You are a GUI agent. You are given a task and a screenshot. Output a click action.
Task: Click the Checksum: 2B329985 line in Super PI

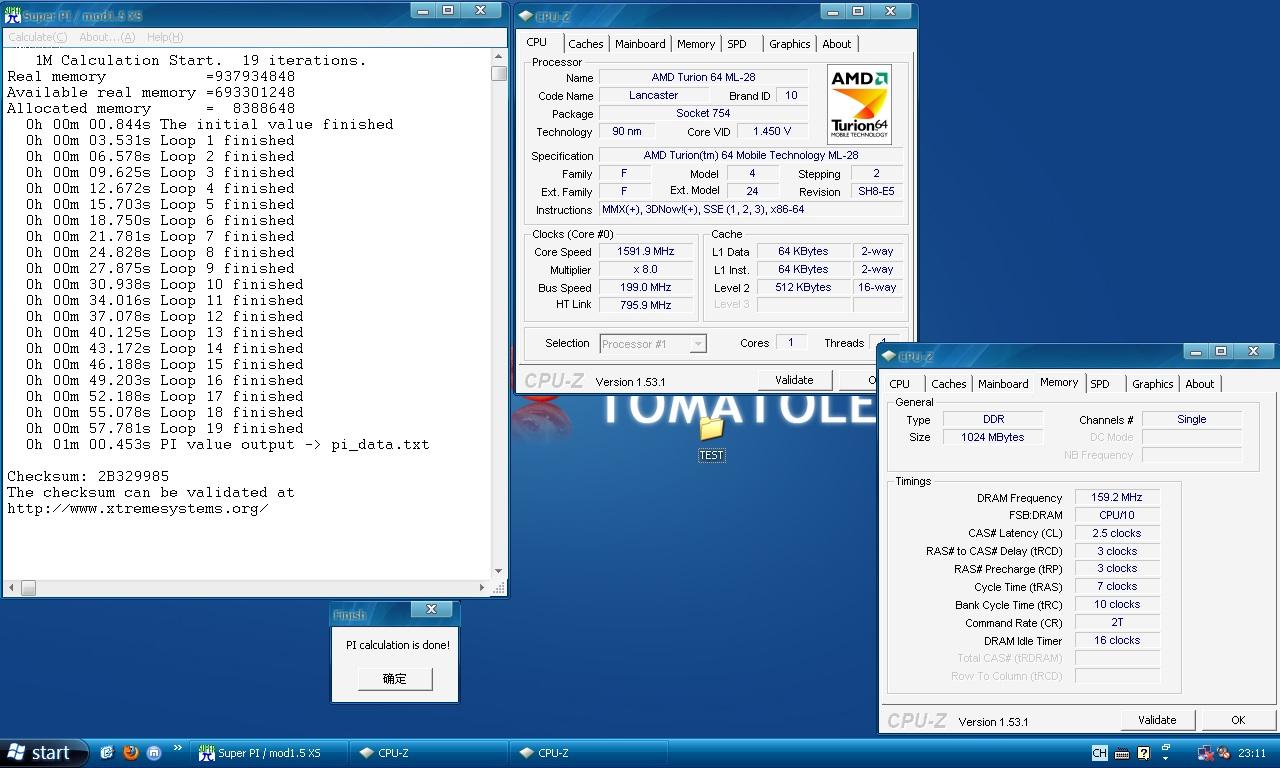88,476
